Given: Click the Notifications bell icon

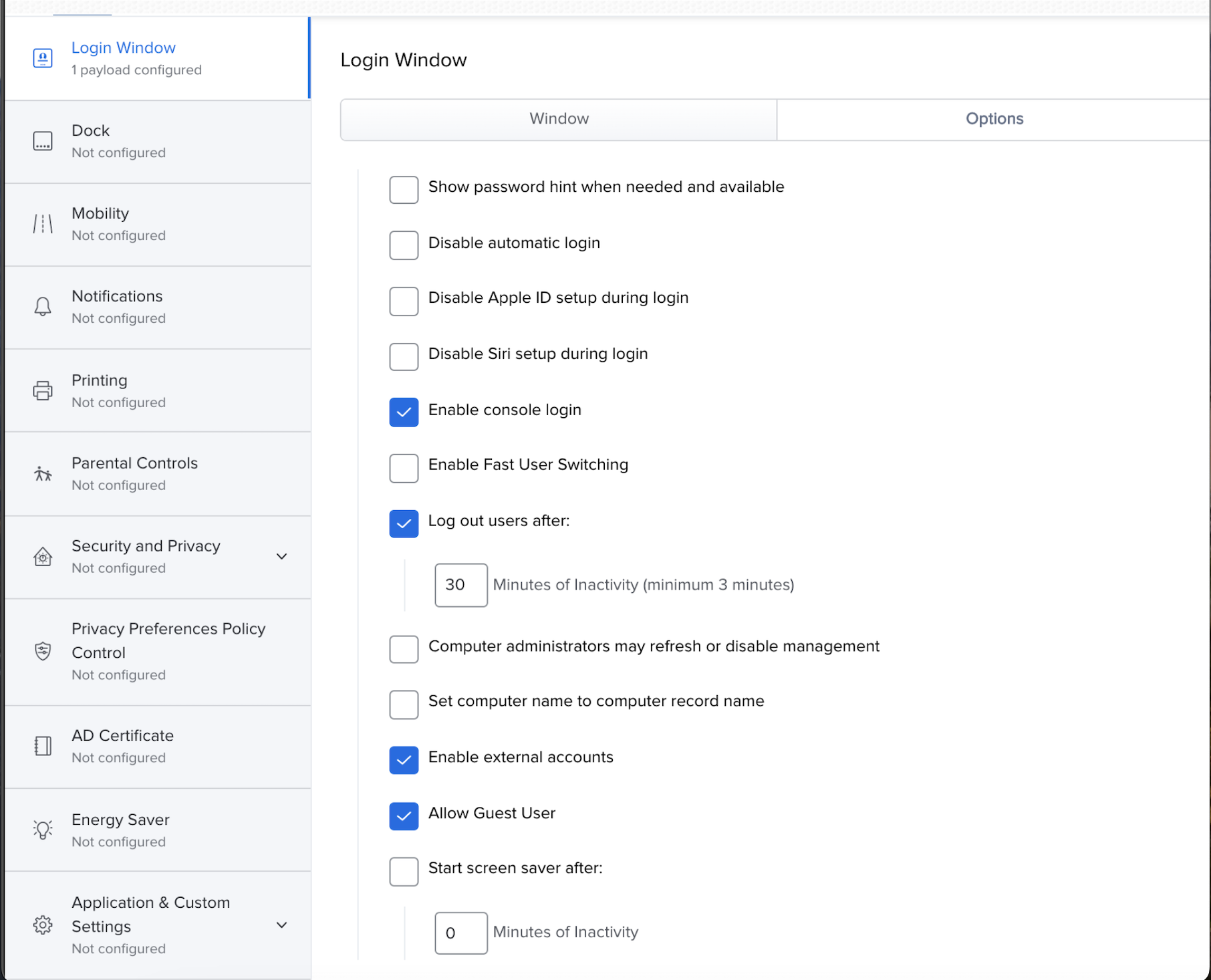Looking at the screenshot, I should tap(43, 307).
